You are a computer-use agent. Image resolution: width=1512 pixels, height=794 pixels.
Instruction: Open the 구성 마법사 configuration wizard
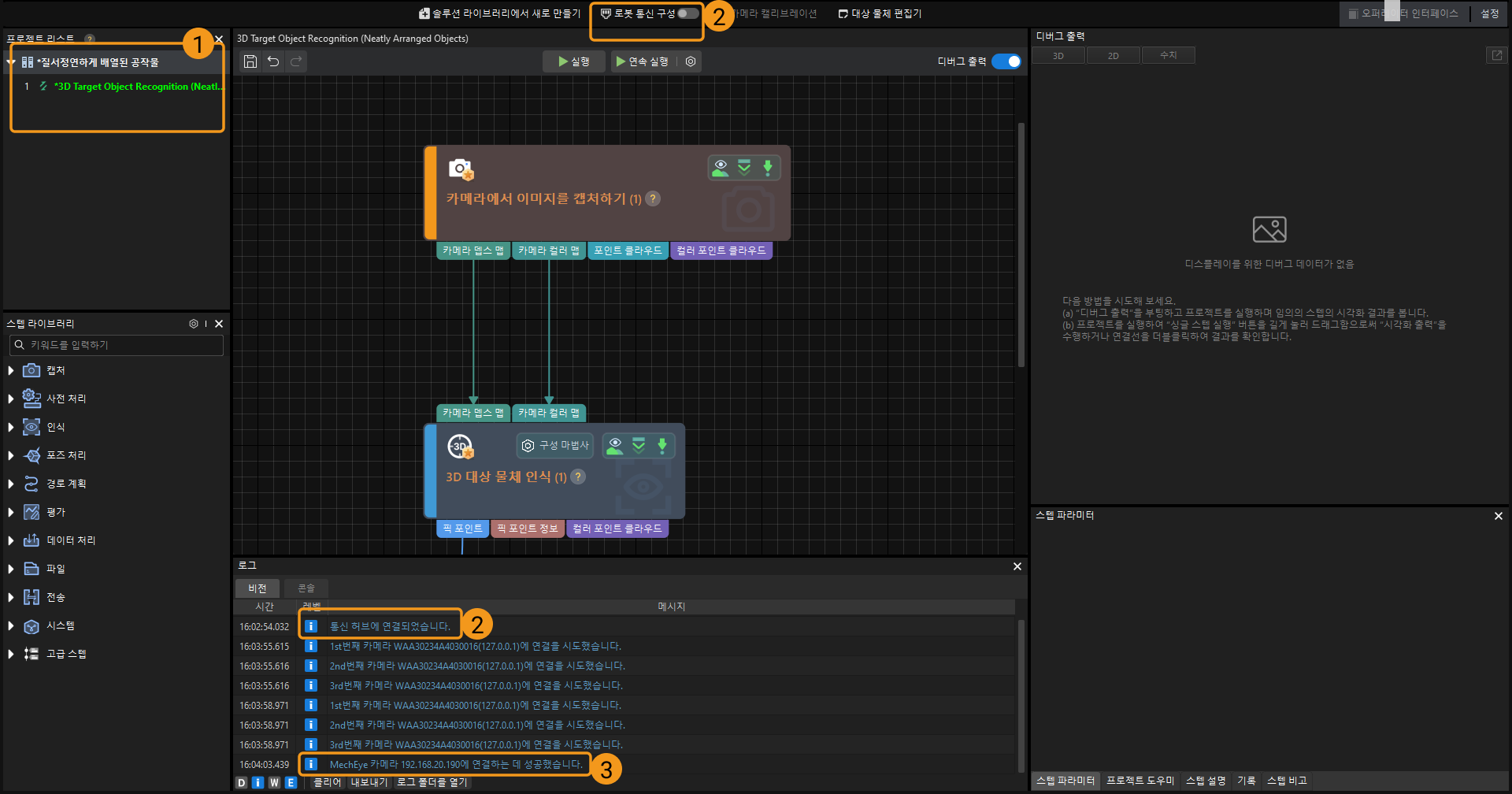(x=557, y=446)
